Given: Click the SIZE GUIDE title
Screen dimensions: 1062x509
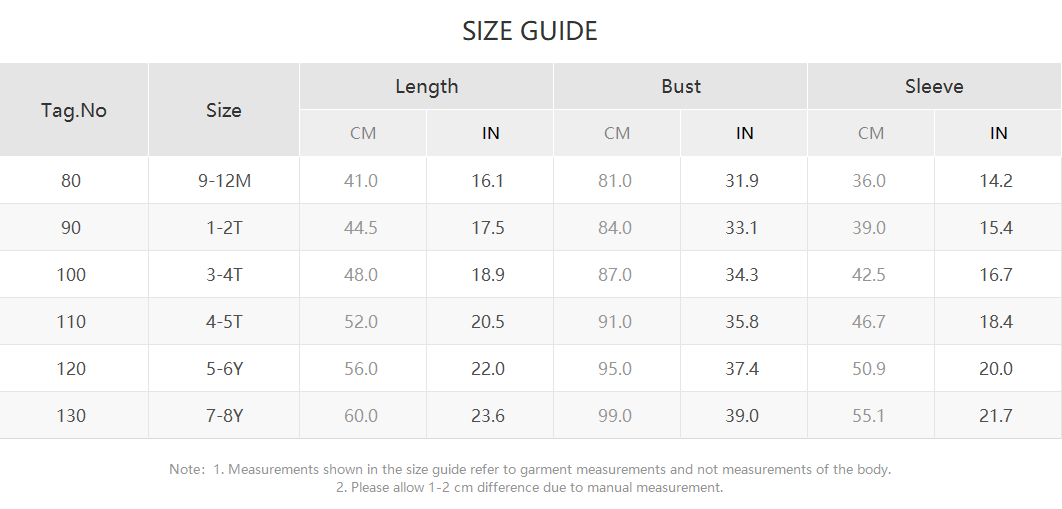Looking at the screenshot, I should click(530, 31).
